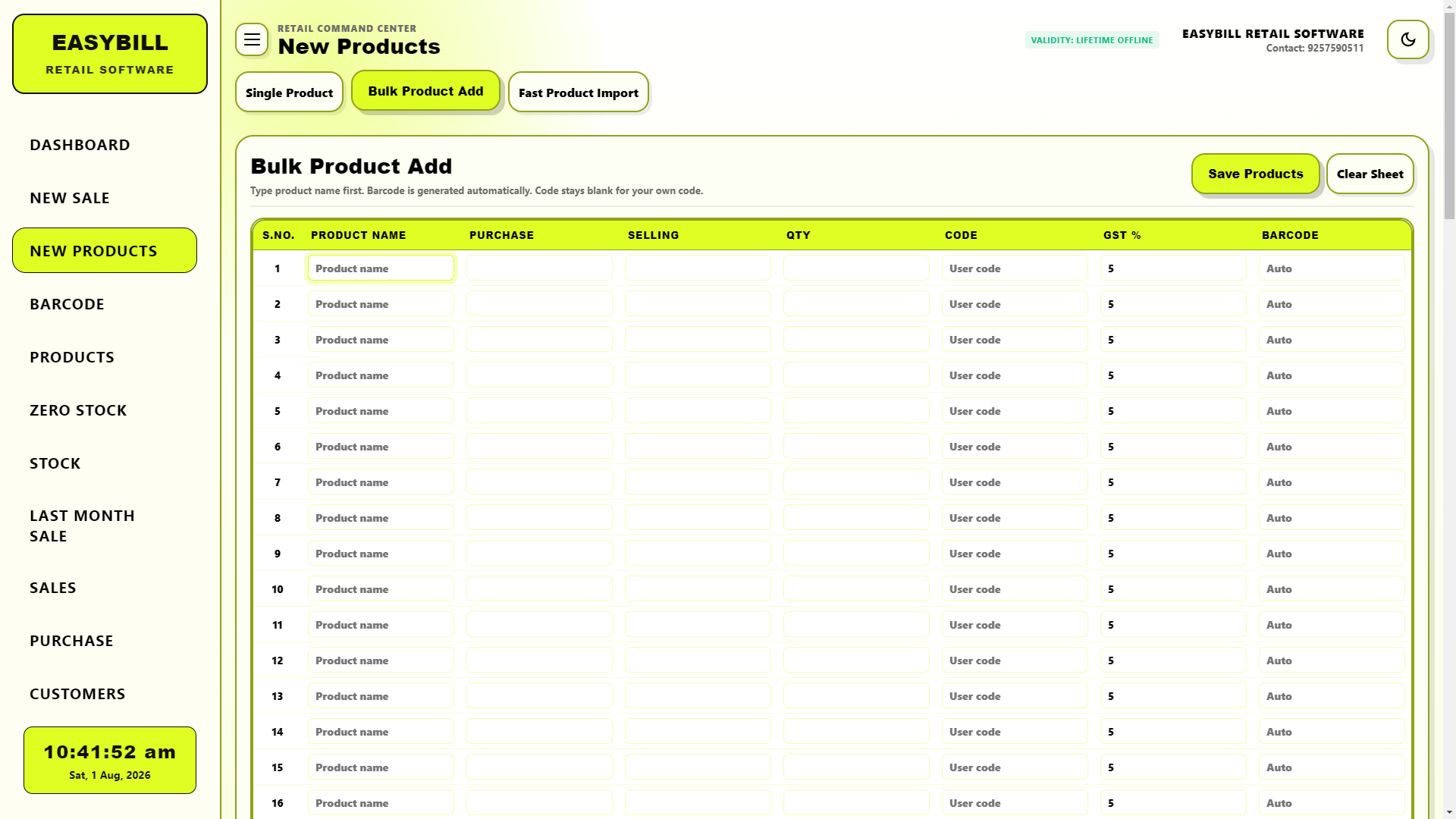Click the Purchase field in row 12
This screenshot has width=1456, height=819.
coord(539,661)
